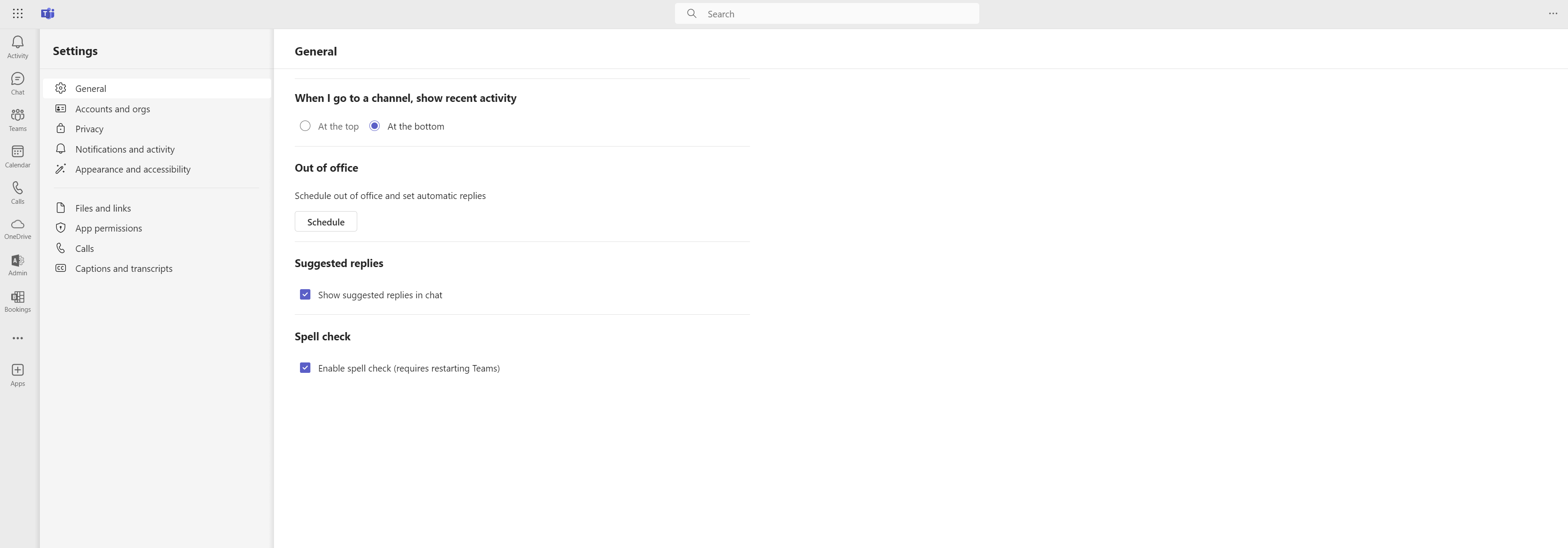This screenshot has height=548, width=1568.
Task: Open the Bookings app icon
Action: tap(18, 301)
